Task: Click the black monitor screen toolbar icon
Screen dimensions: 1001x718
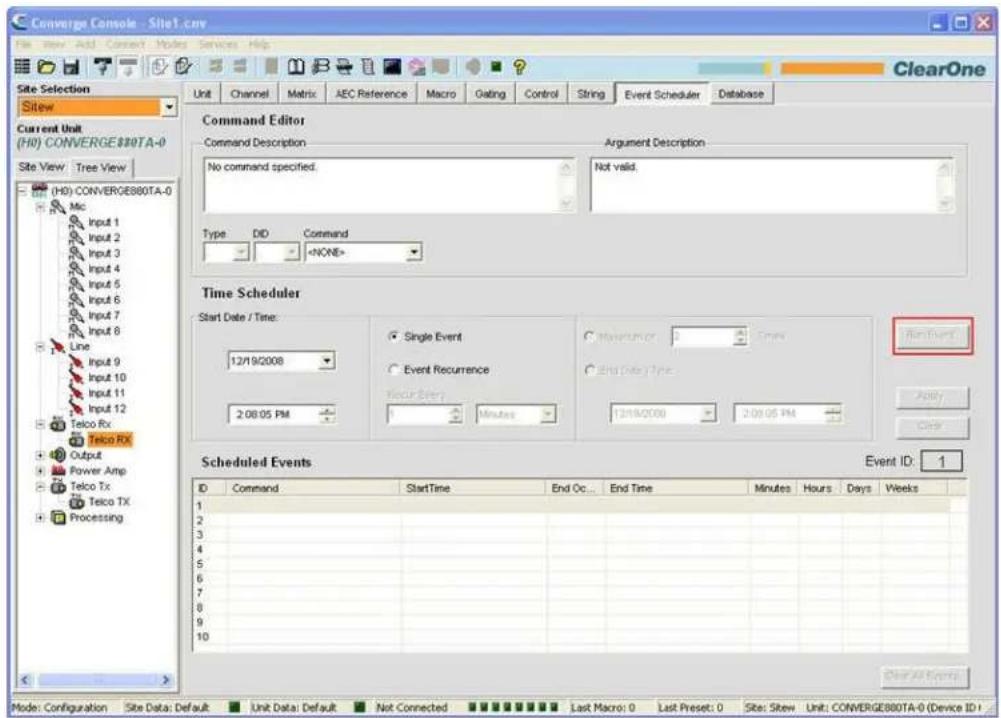Action: coord(392,66)
